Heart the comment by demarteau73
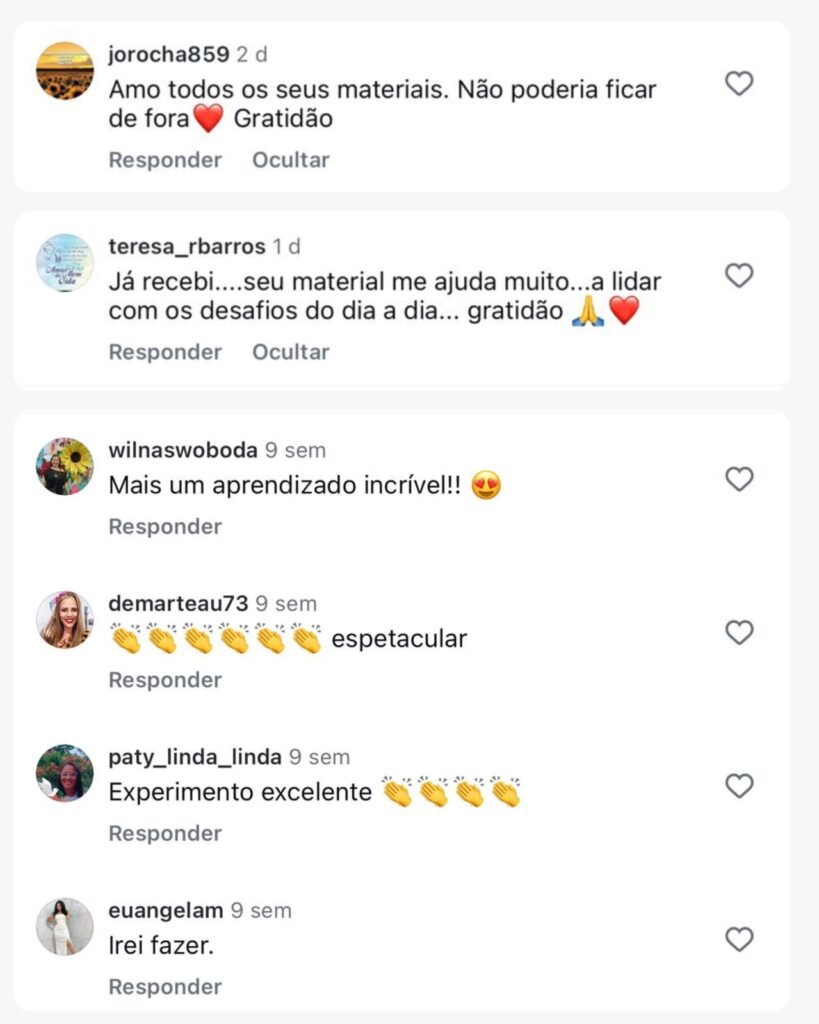 pos(739,633)
